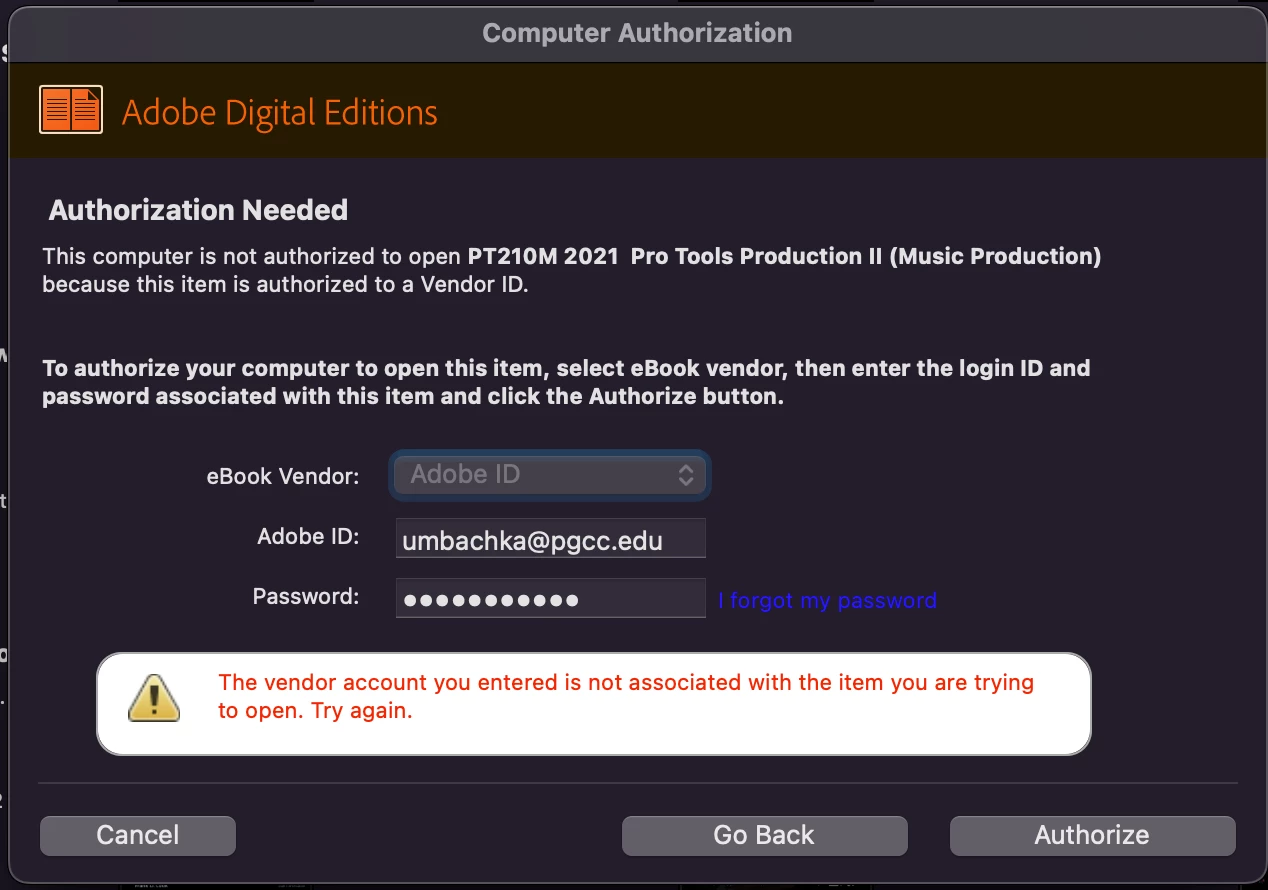The width and height of the screenshot is (1268, 890).
Task: Click into the Password field
Action: [551, 599]
